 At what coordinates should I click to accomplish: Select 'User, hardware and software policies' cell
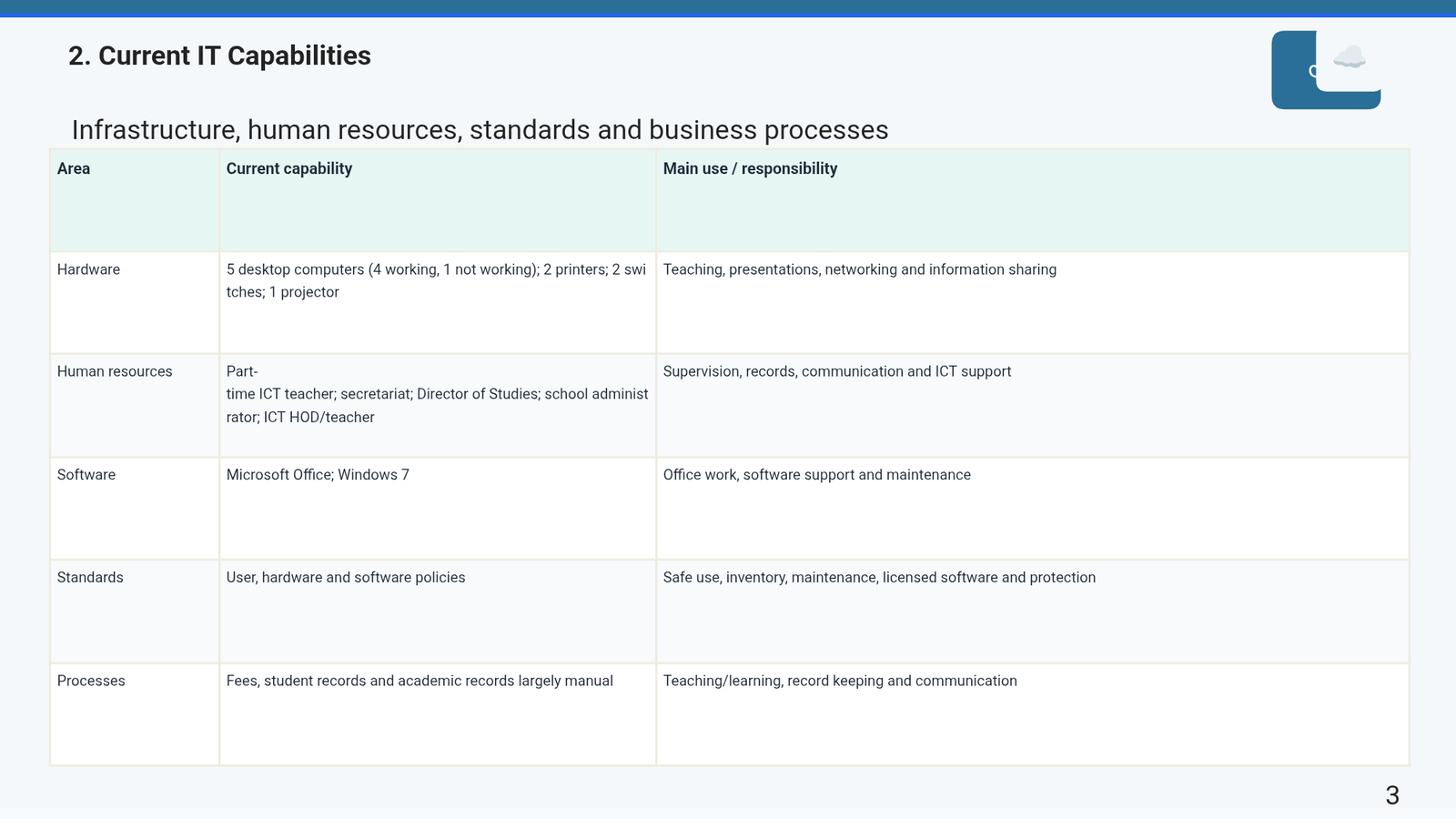pyautogui.click(x=438, y=612)
